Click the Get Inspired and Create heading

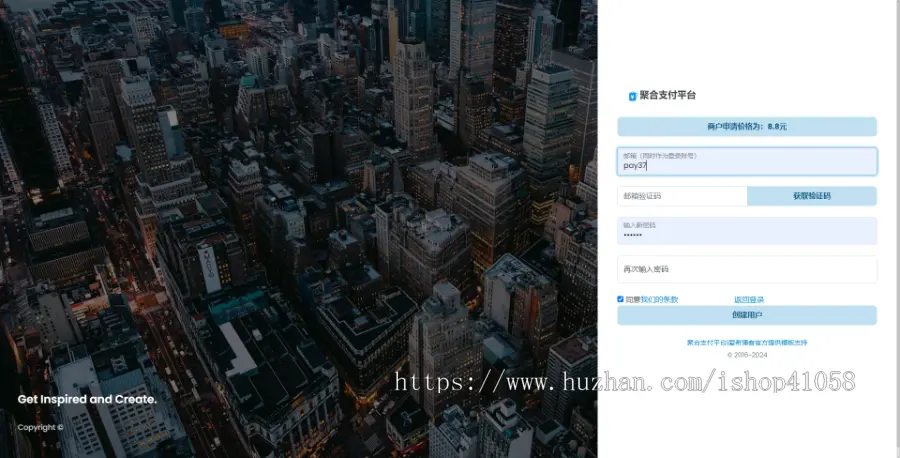(87, 399)
